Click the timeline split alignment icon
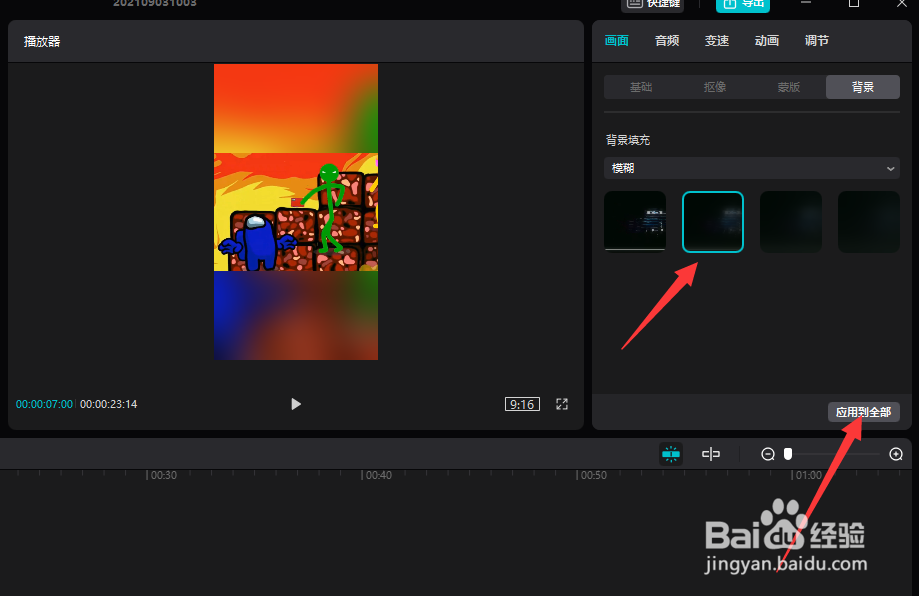919x596 pixels. (x=711, y=454)
